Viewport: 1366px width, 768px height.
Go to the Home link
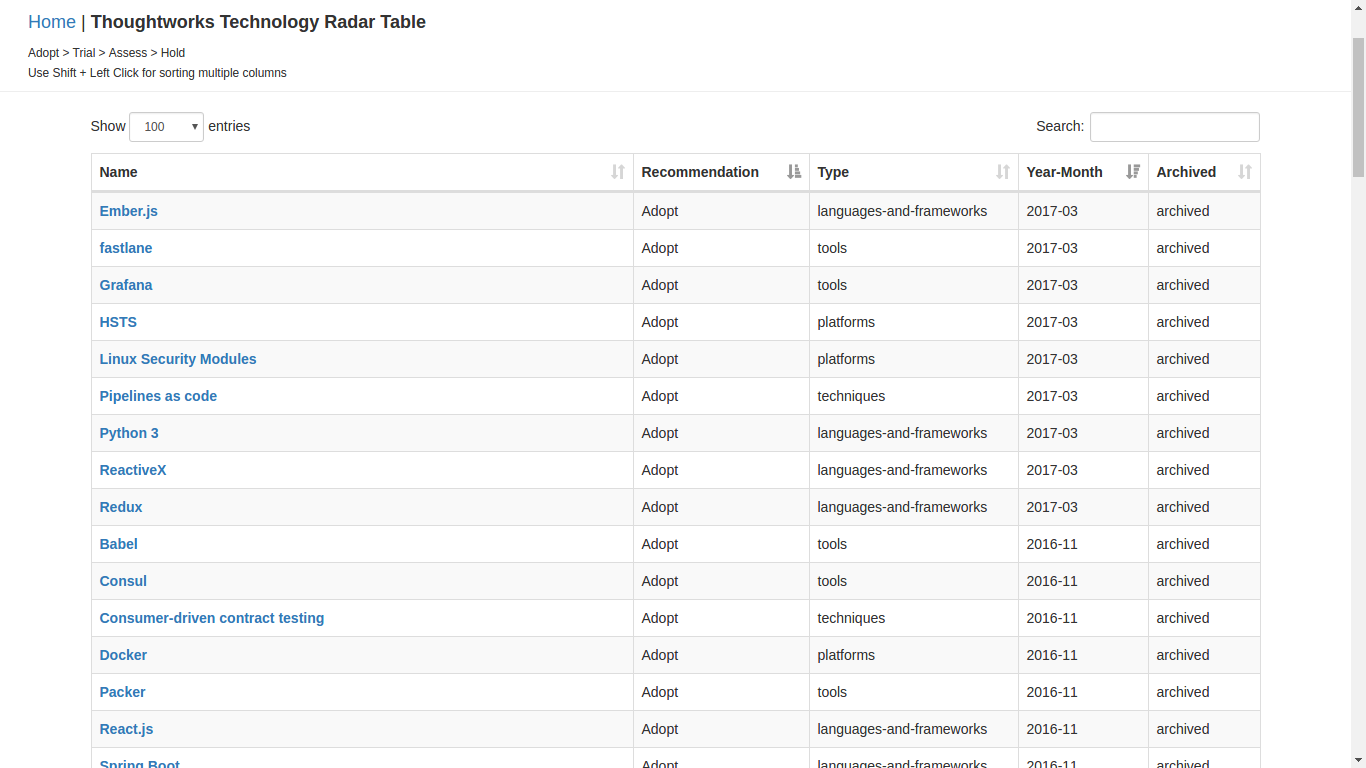52,22
